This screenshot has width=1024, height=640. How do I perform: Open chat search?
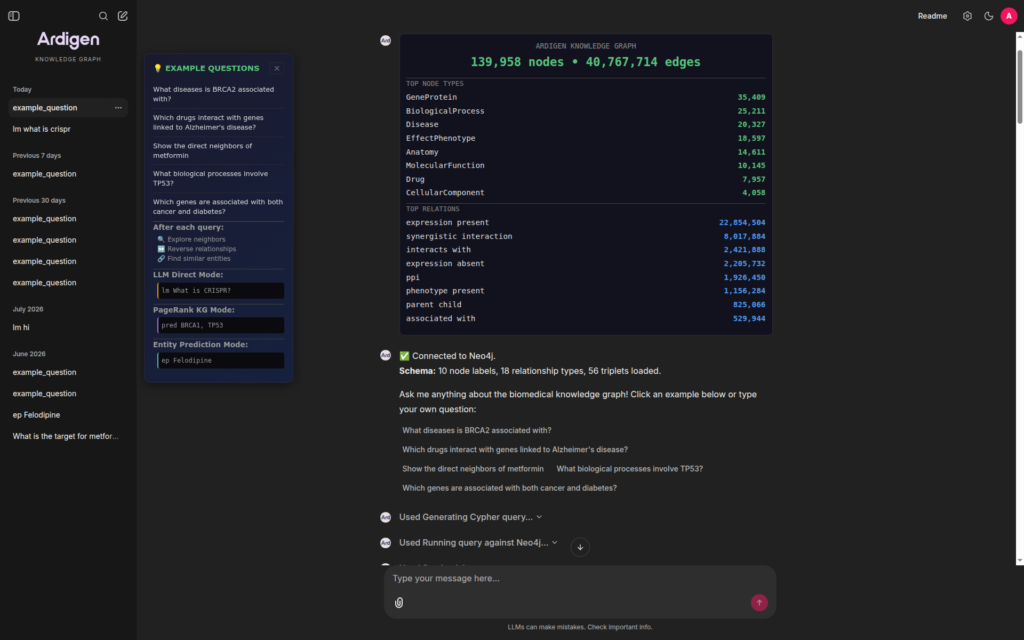coord(103,16)
